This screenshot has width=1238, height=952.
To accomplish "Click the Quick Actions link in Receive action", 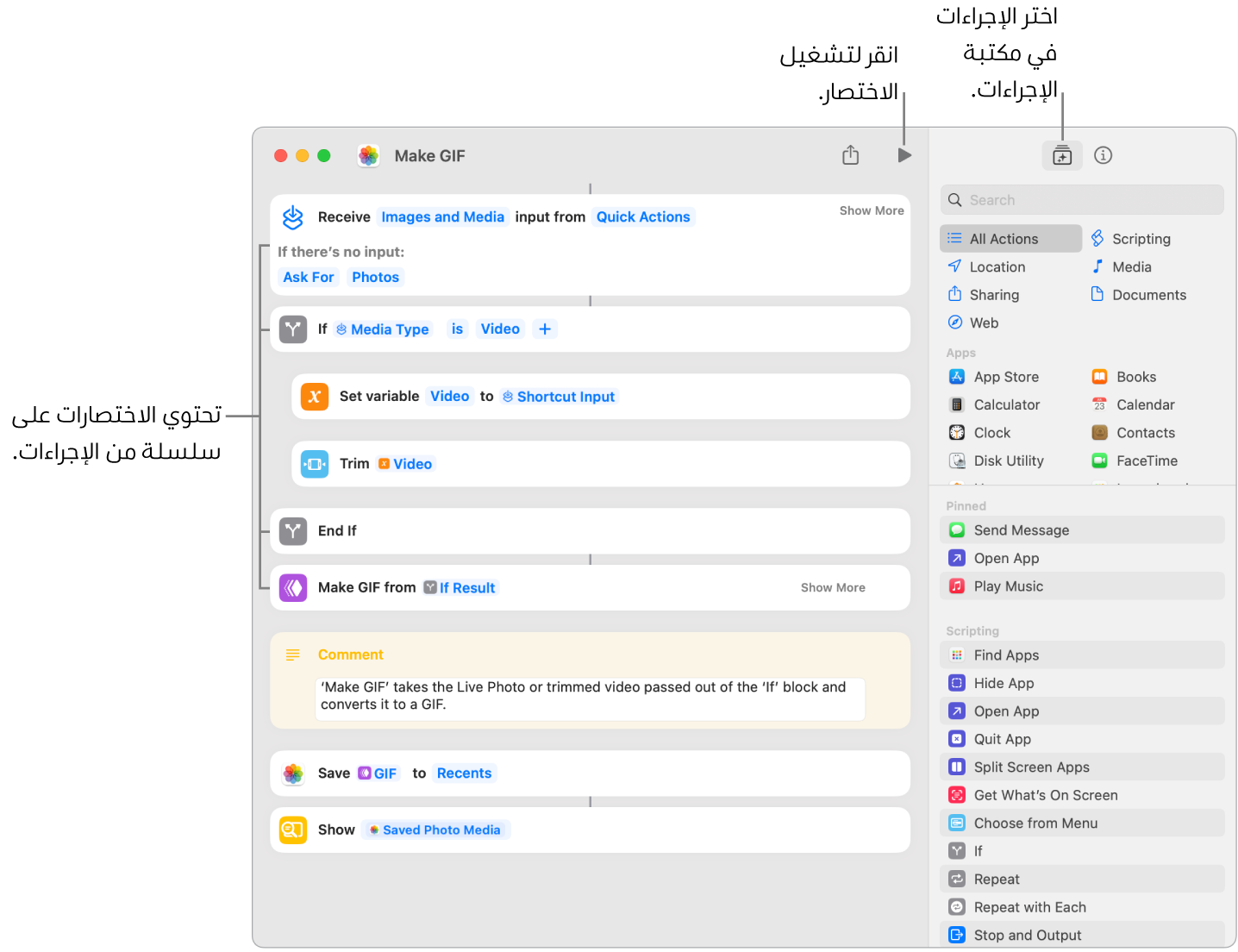I will tap(643, 216).
